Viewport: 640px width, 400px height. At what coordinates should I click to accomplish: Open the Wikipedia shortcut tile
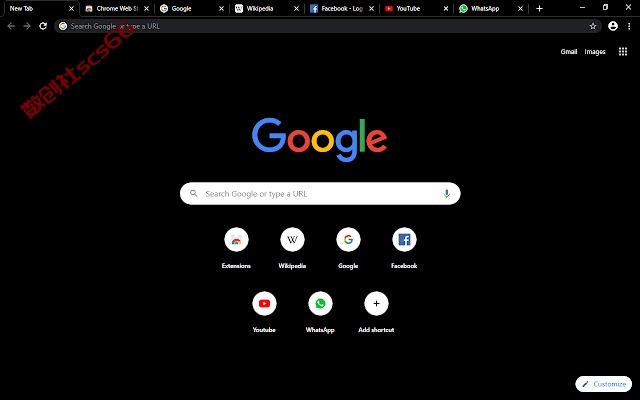coord(292,240)
